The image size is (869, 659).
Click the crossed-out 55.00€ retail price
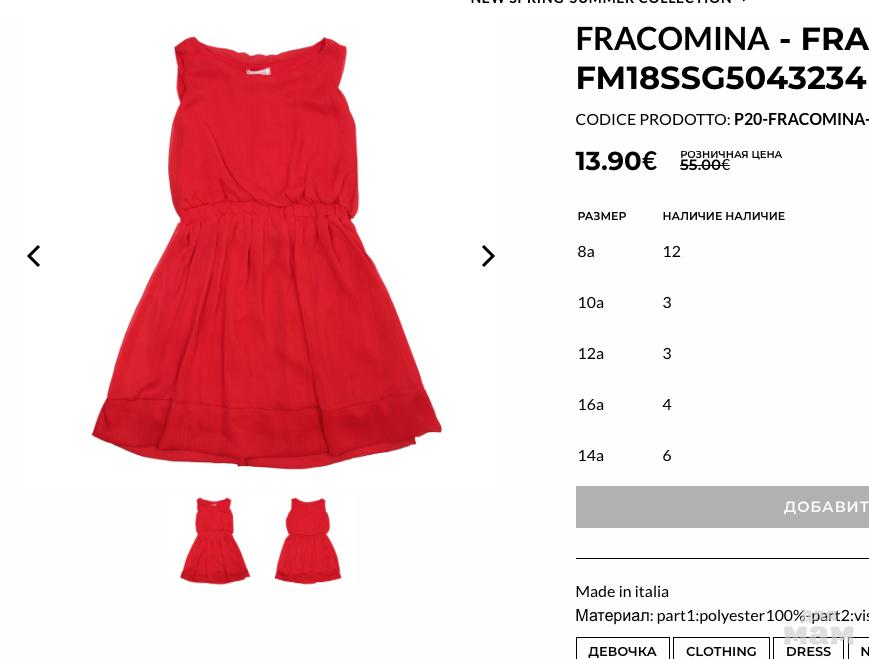coord(705,165)
